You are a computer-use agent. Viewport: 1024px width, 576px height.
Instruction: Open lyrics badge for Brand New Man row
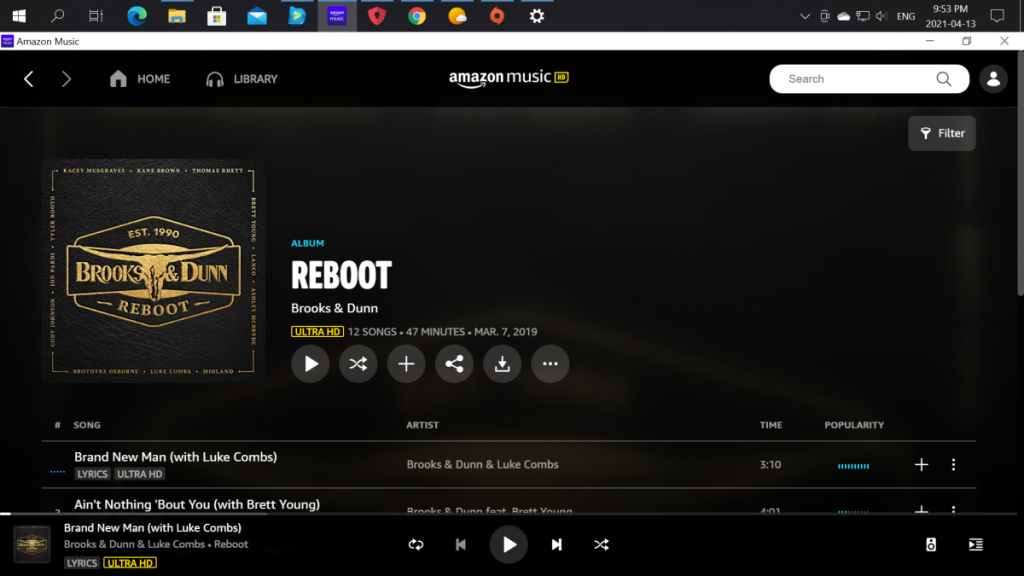pyautogui.click(x=92, y=474)
